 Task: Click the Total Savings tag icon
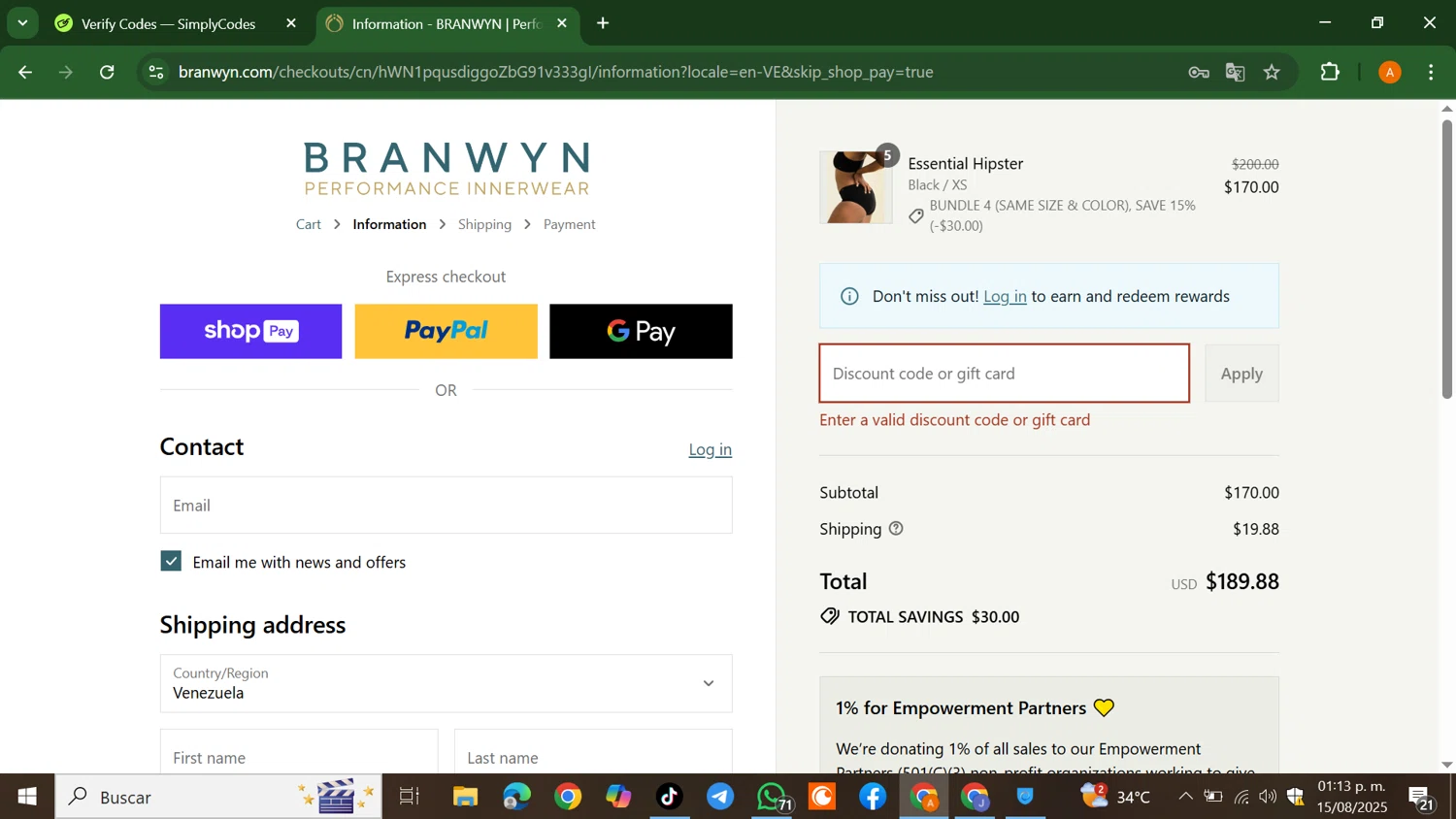(x=830, y=616)
